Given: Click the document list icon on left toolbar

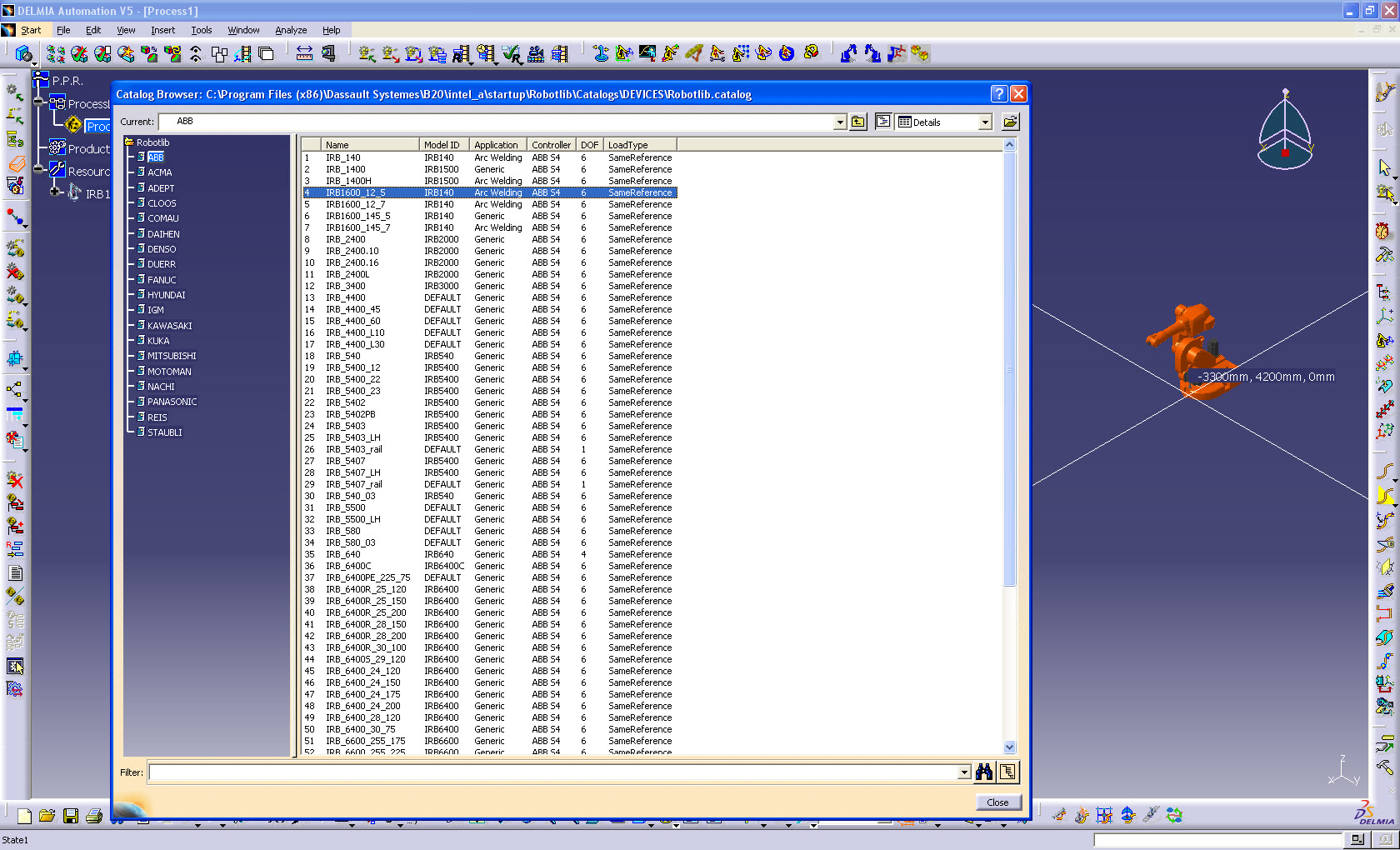Looking at the screenshot, I should pos(15,573).
